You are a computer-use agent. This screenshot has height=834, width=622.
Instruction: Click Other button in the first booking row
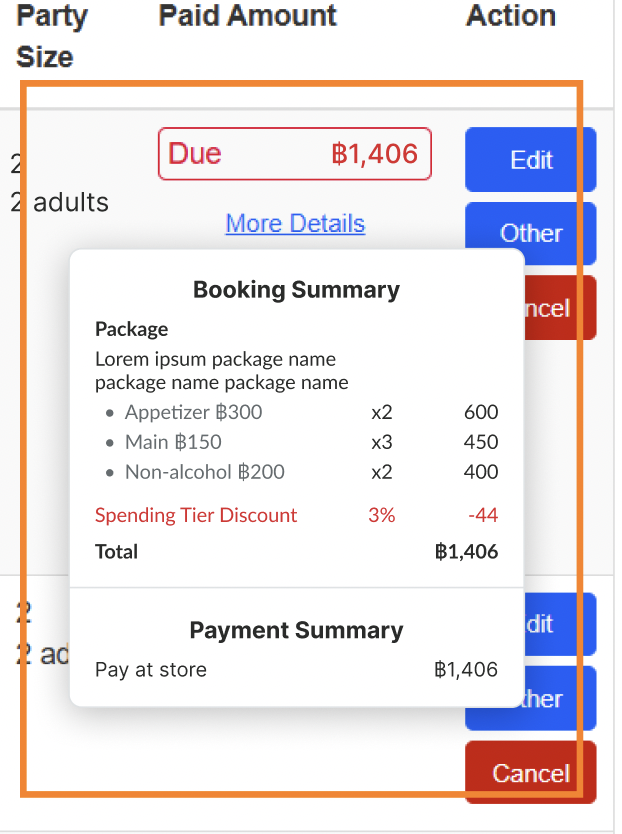530,233
